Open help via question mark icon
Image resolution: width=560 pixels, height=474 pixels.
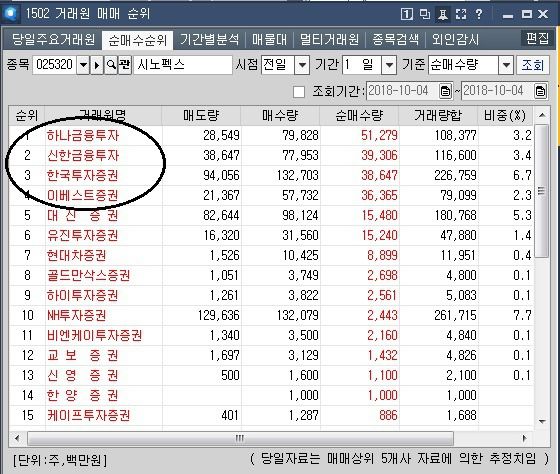click(479, 14)
